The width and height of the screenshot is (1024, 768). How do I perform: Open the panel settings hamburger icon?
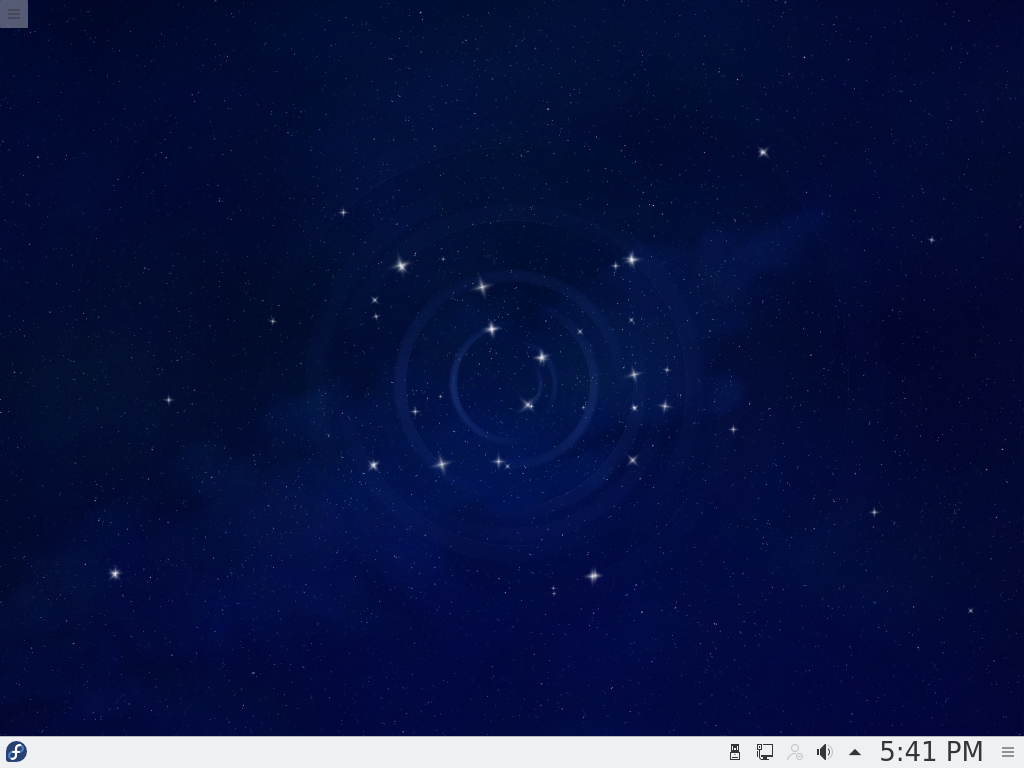(x=1008, y=752)
